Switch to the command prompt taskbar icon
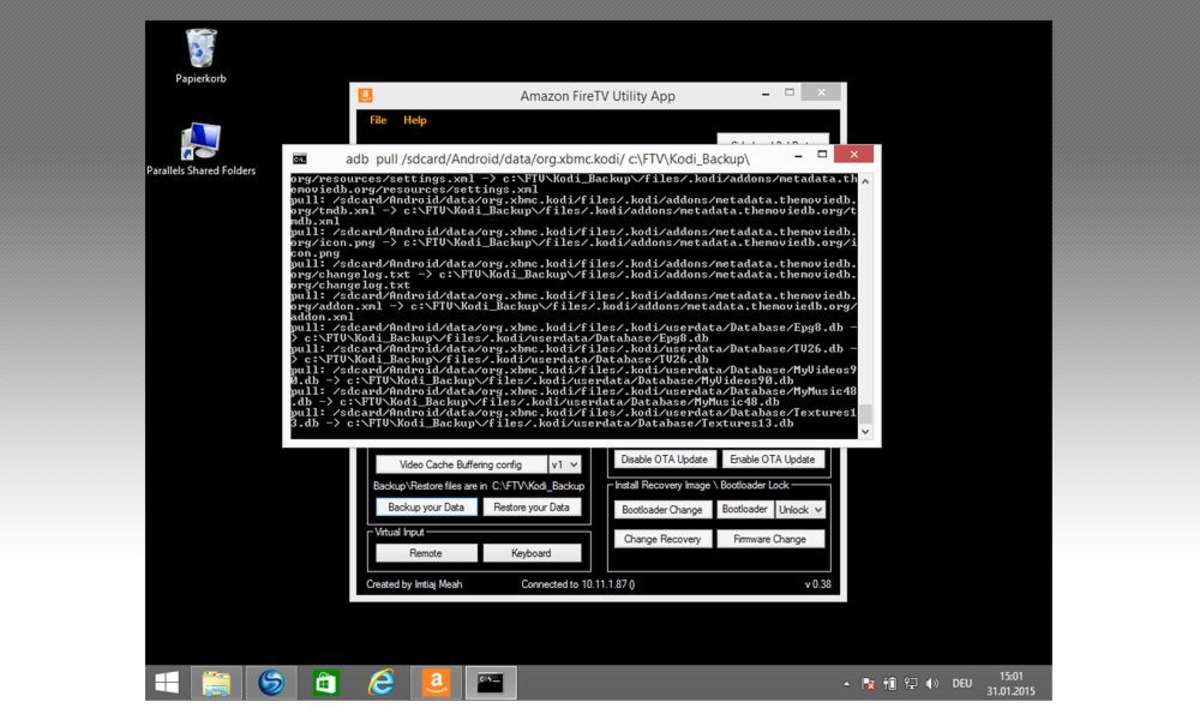The width and height of the screenshot is (1200, 720). click(490, 683)
